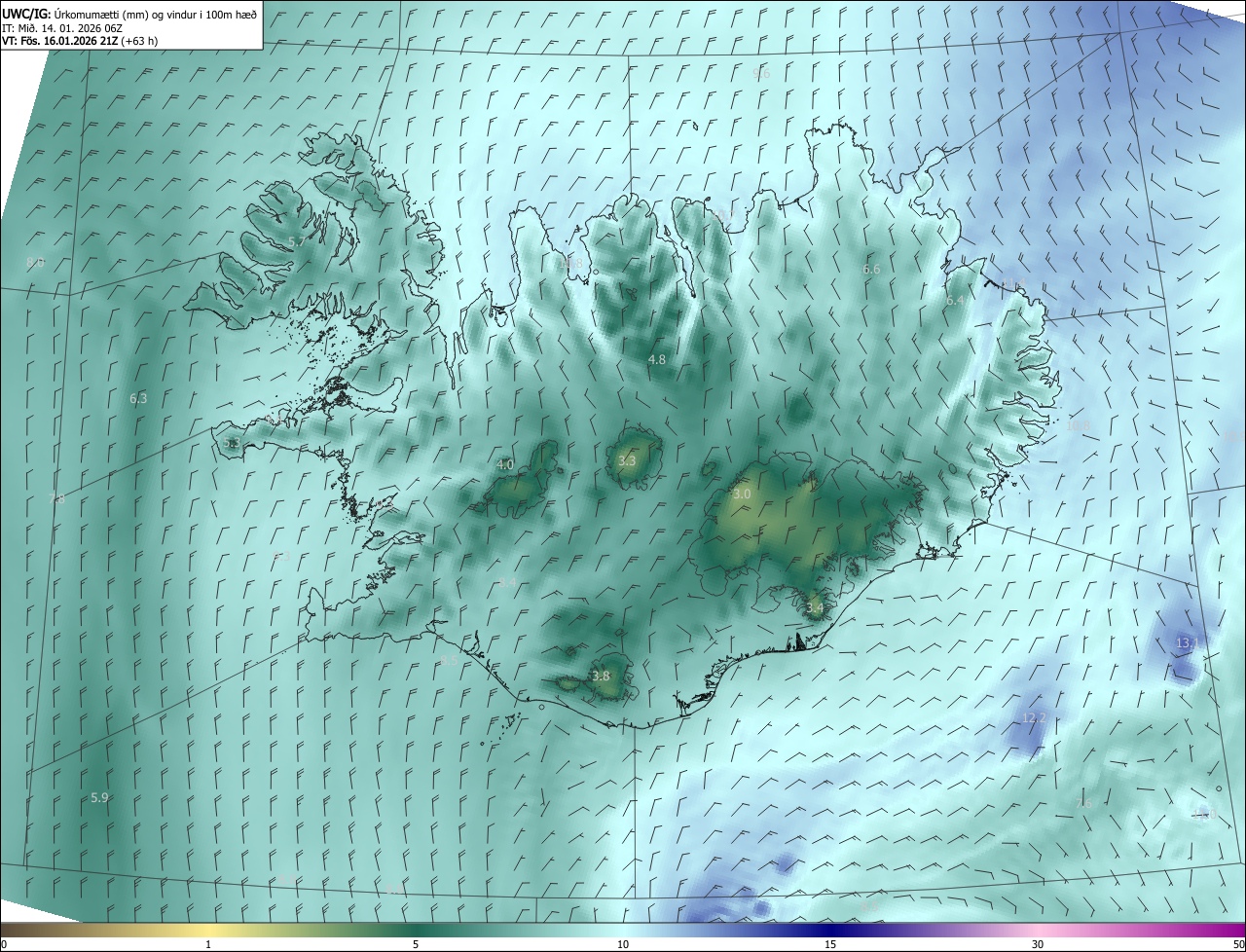The height and width of the screenshot is (952, 1246).
Task: Click the 3.3 value on the central glacier
Action: click(x=627, y=460)
